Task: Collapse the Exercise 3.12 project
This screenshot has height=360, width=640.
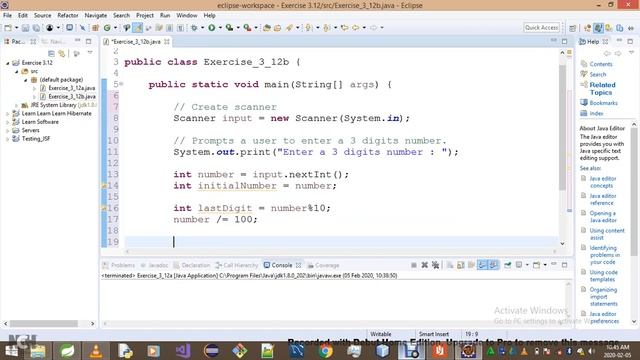Action: 7,63
